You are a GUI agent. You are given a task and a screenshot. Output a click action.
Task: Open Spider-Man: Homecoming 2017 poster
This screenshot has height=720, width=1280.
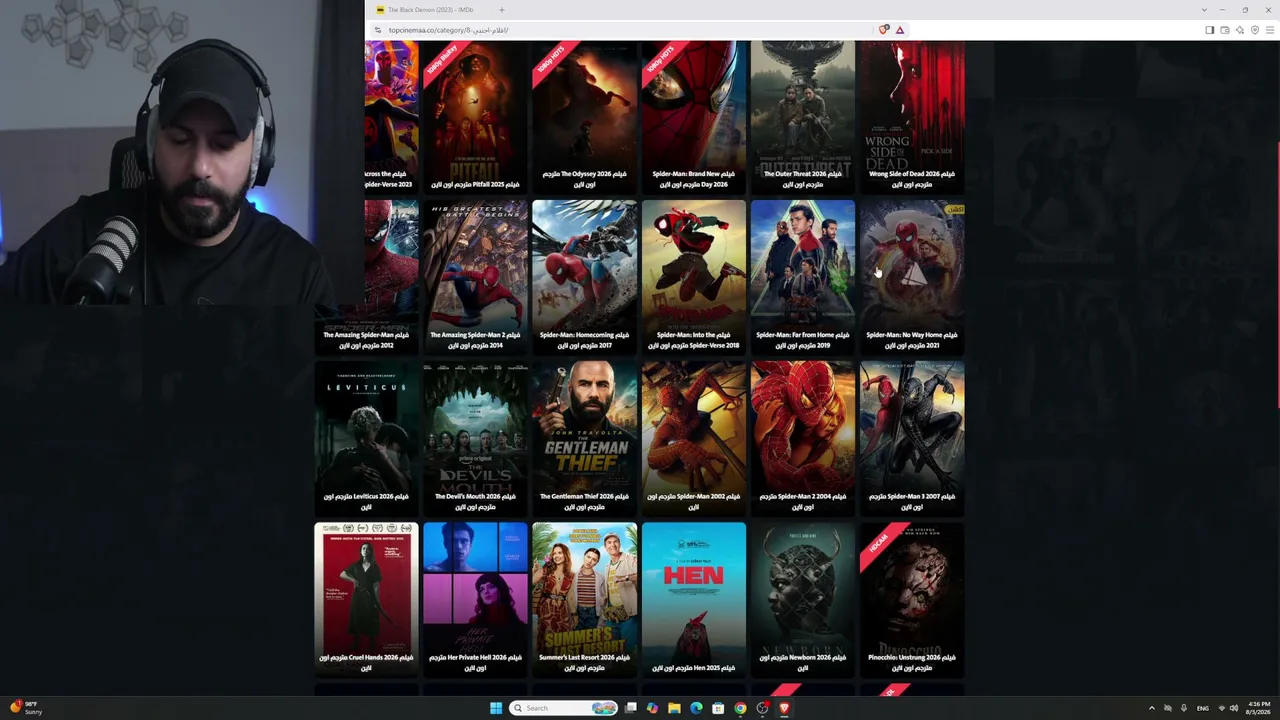click(584, 276)
